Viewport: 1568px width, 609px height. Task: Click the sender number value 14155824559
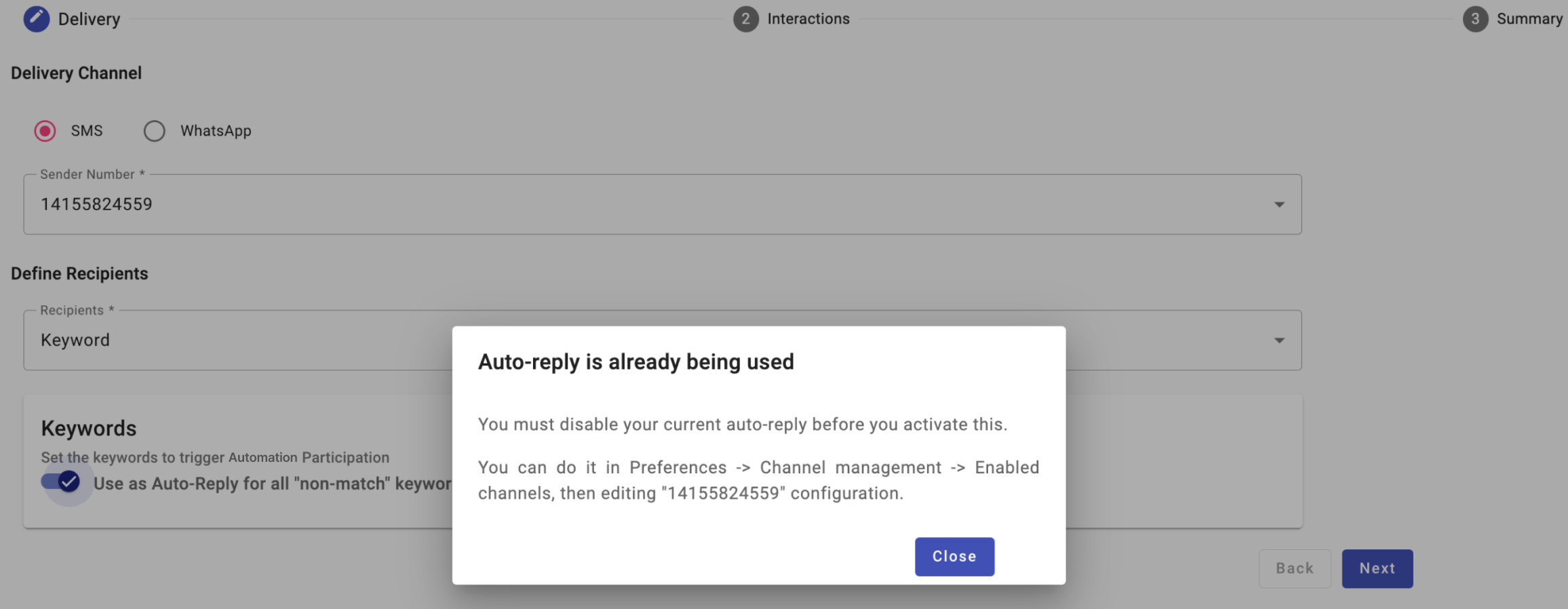(x=96, y=204)
